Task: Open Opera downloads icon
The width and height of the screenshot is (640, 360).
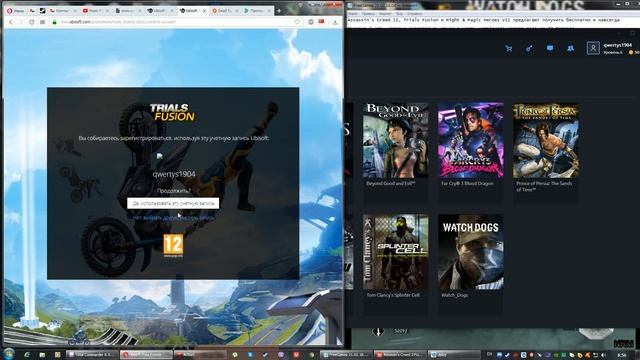Action: coord(335,22)
